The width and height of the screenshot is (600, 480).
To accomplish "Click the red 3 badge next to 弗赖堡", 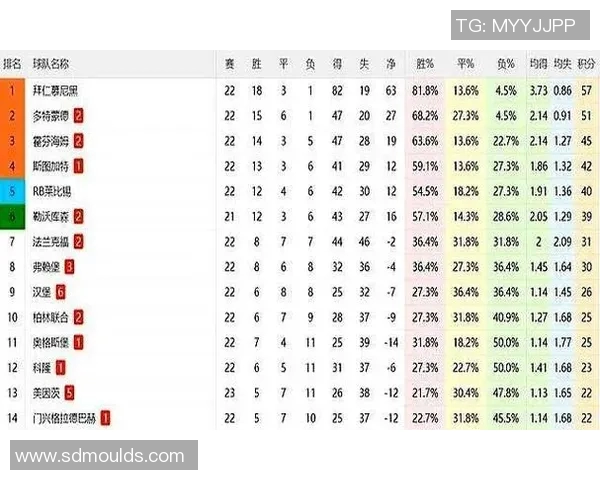I will tap(69, 267).
